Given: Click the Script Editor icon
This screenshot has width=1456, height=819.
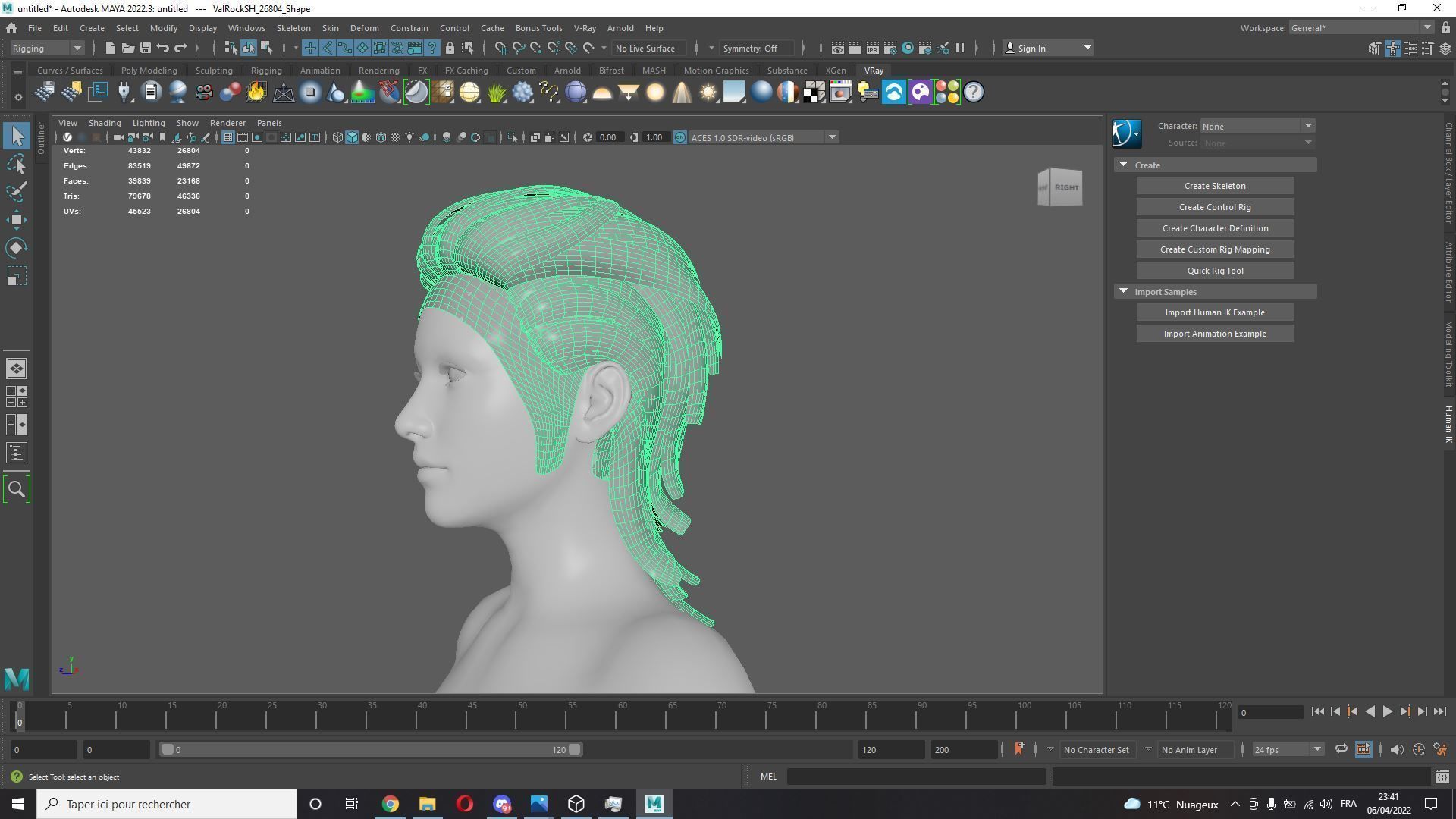Looking at the screenshot, I should tap(1442, 777).
